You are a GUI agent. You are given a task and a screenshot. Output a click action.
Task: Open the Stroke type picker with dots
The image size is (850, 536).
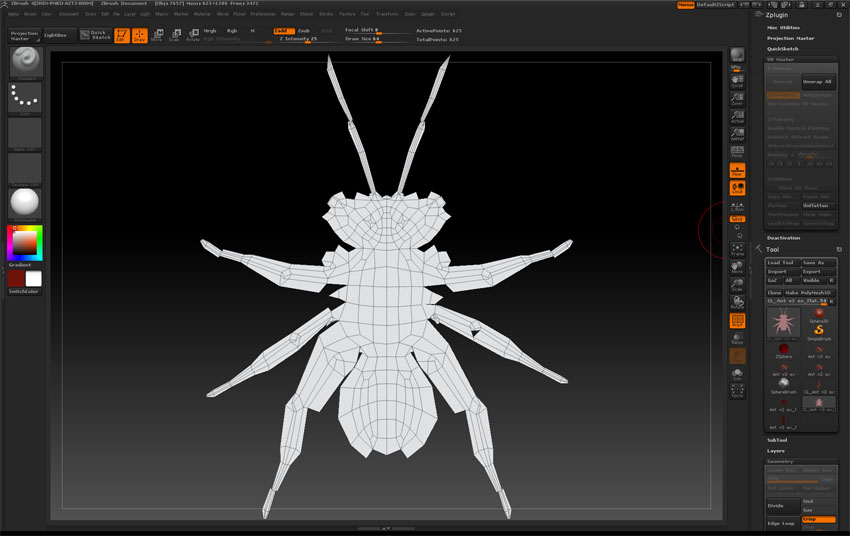pyautogui.click(x=25, y=99)
